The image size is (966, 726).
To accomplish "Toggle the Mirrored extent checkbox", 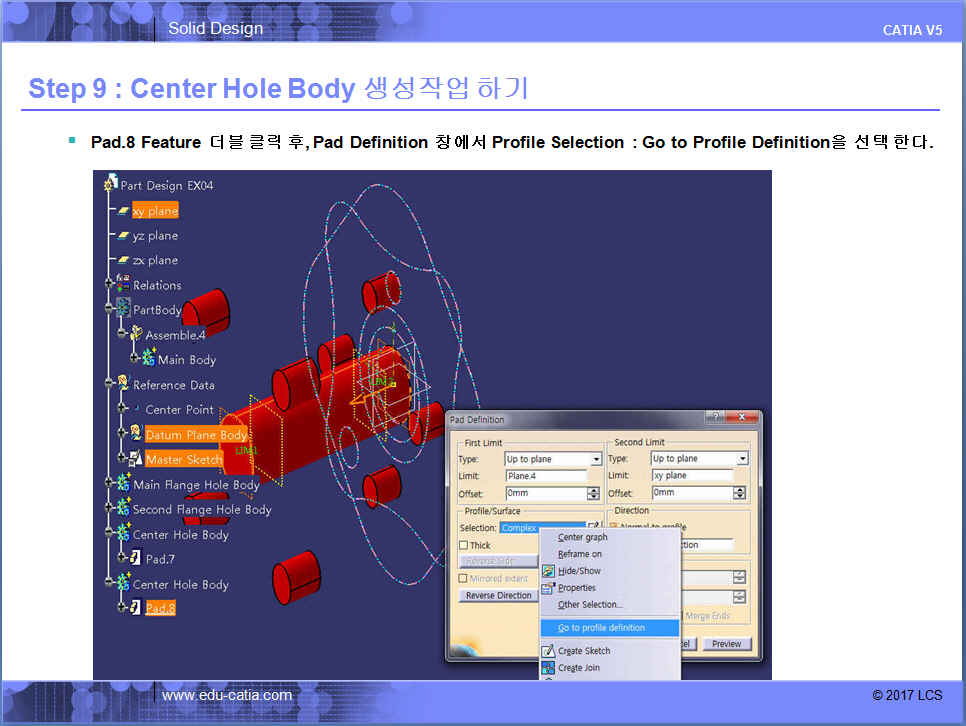I will [463, 578].
